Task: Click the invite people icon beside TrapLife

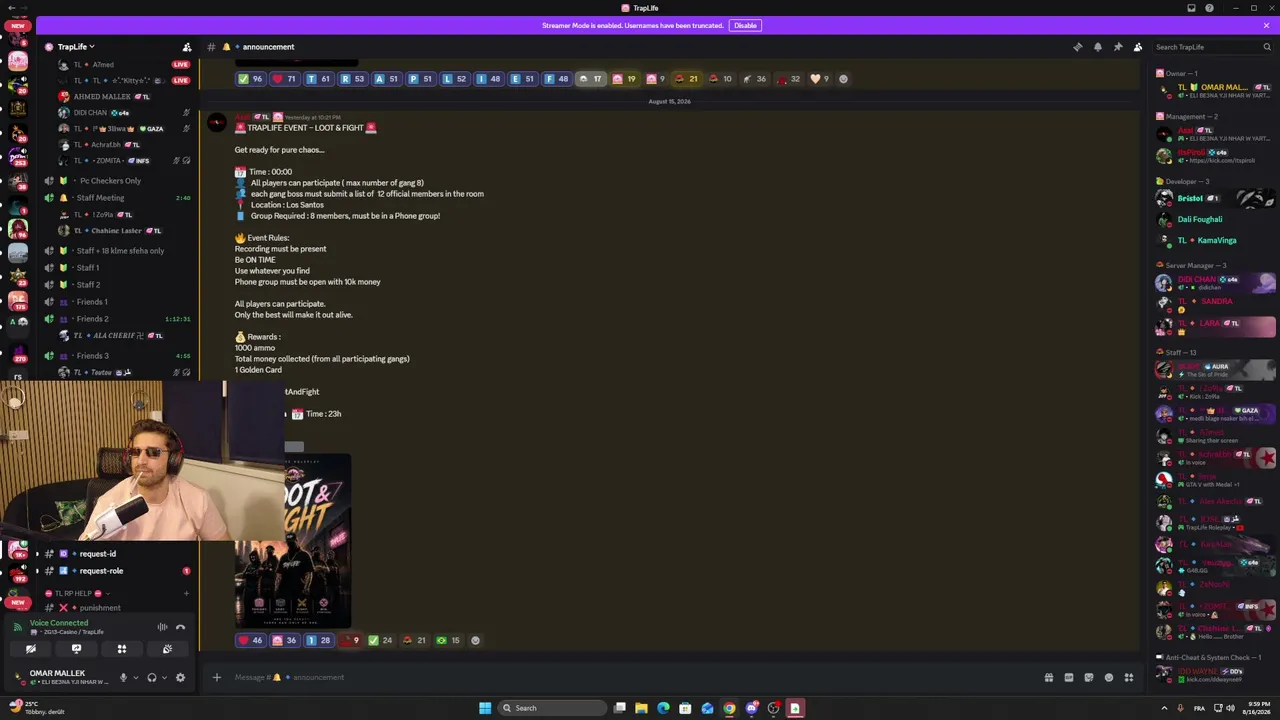Action: 186,47
